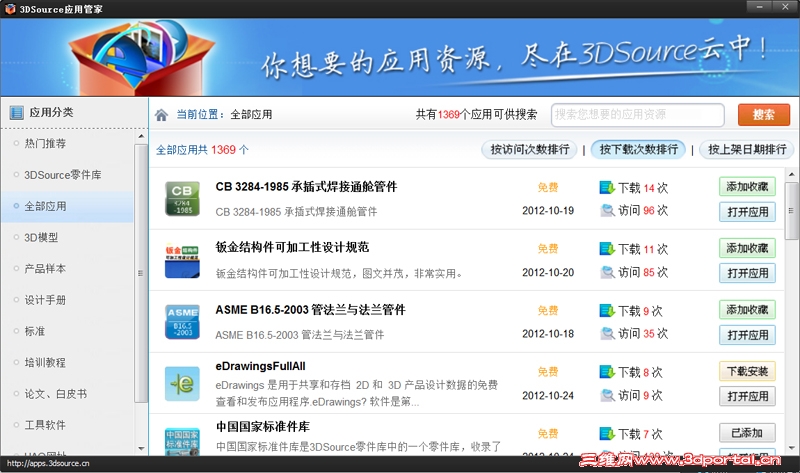
Task: Add 钣金结构件 to favorites (添加收藏)
Action: point(747,248)
